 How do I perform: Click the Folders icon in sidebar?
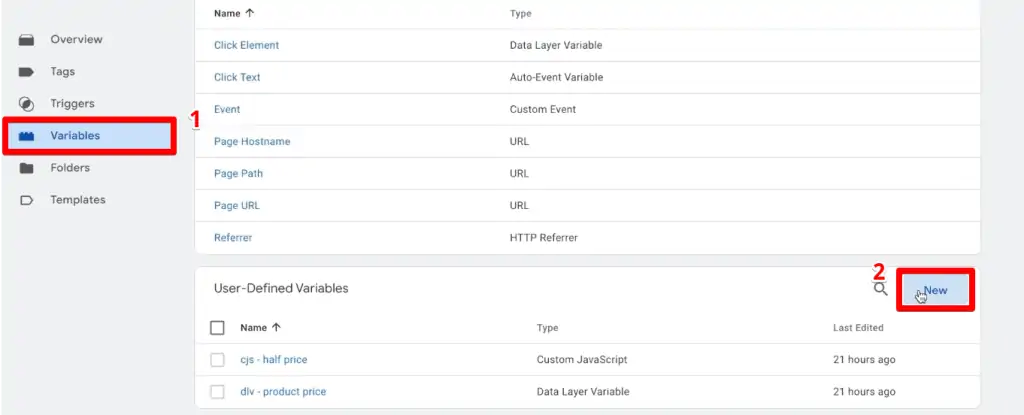tap(26, 168)
